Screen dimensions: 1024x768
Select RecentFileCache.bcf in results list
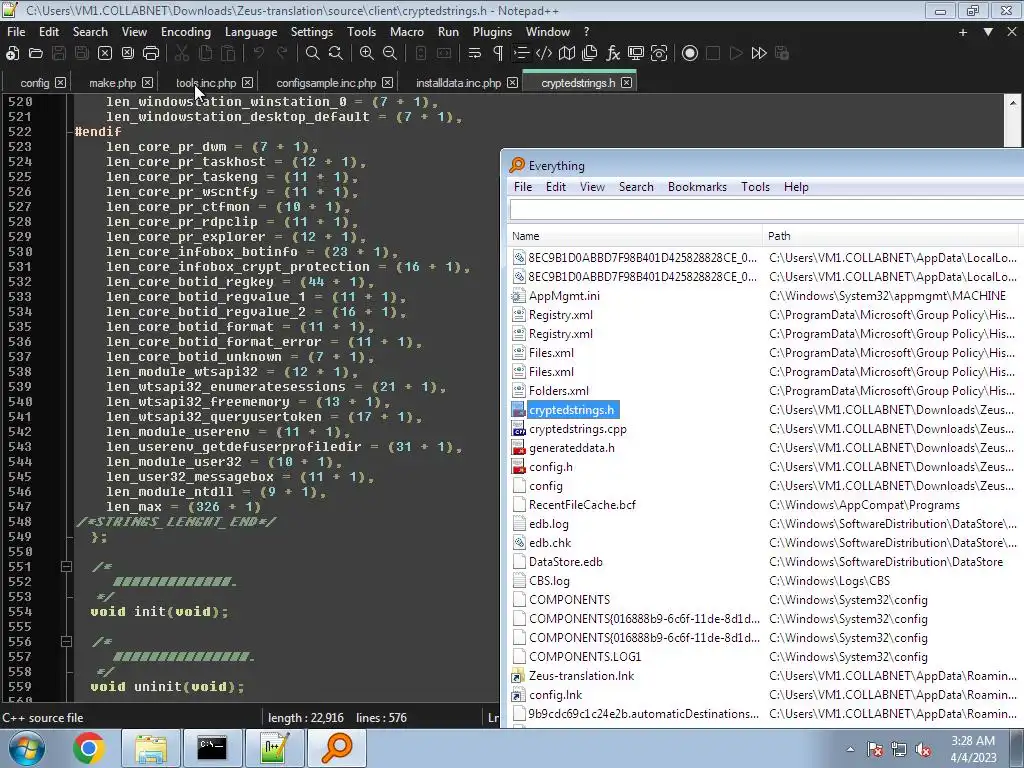coord(582,505)
